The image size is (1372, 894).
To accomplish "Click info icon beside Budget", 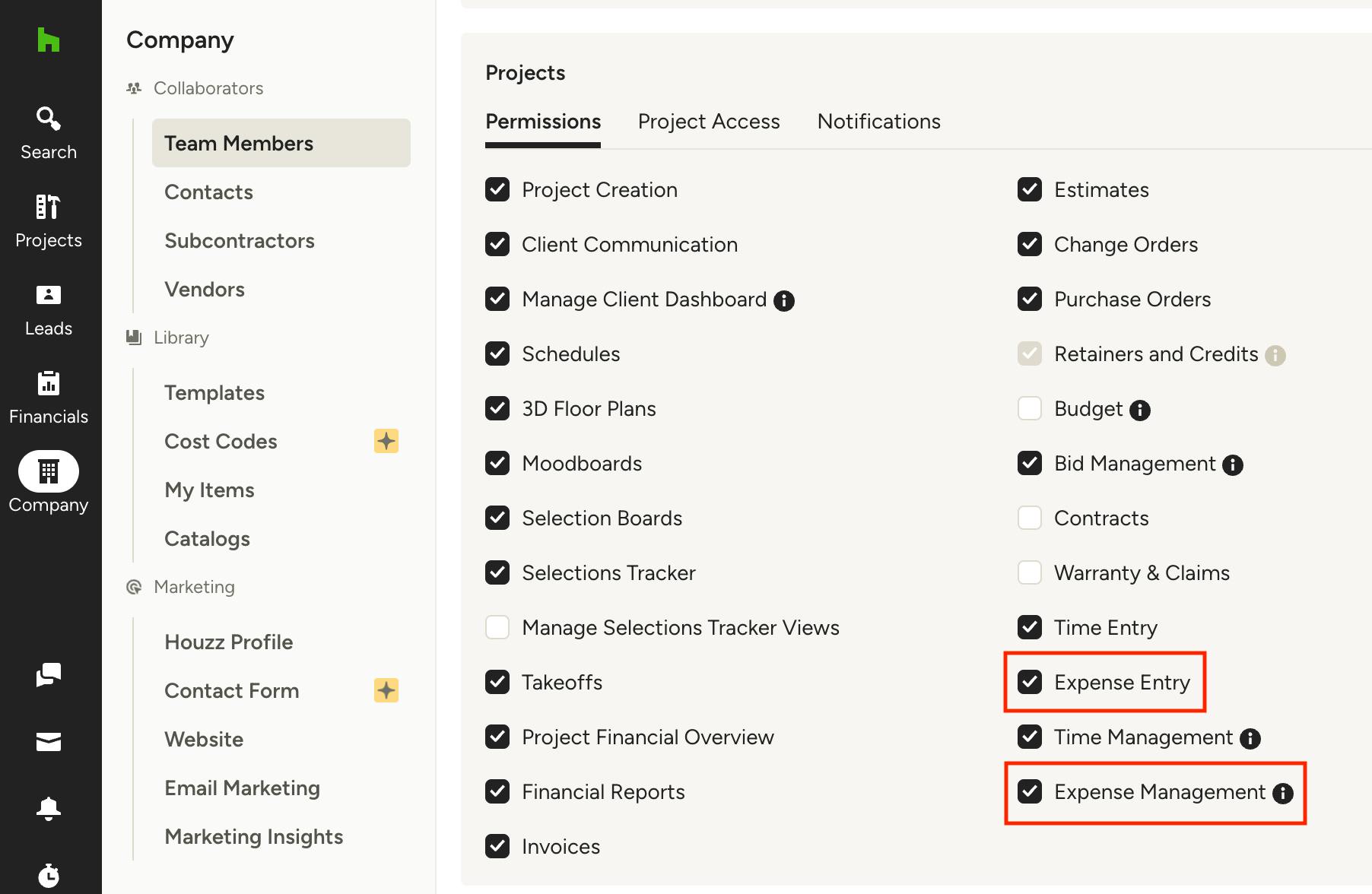I will pos(1140,410).
